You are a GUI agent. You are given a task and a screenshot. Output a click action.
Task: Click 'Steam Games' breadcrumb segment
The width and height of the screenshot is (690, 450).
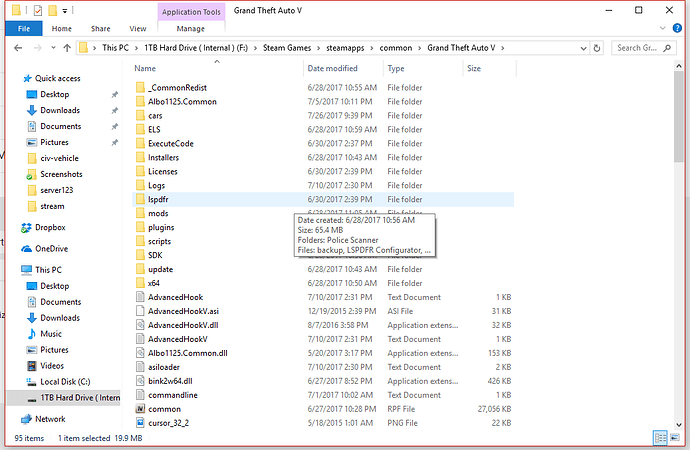(x=287, y=48)
